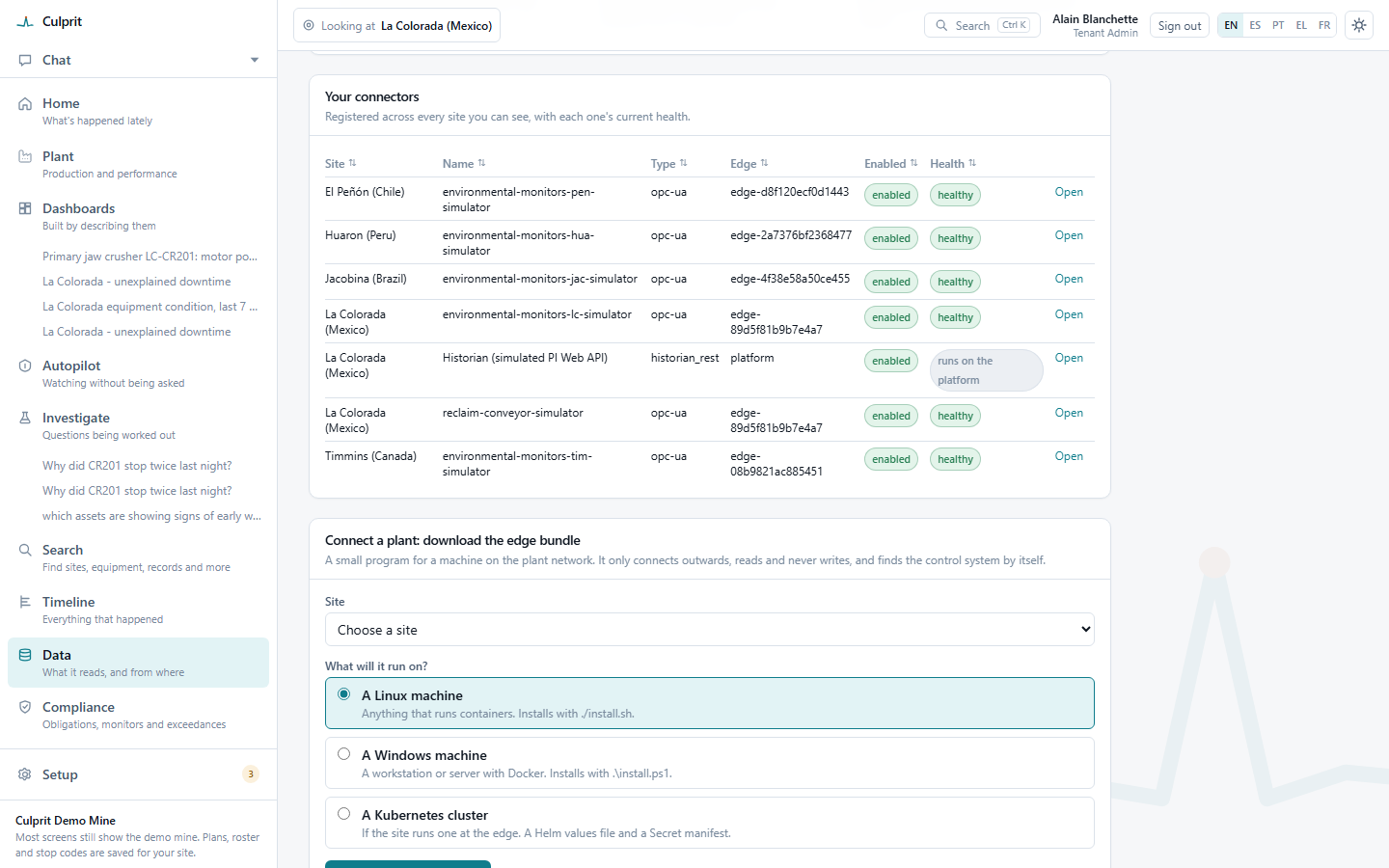Click the location target icon beside Looking at
Viewport: 1389px width, 868px height.
[x=309, y=26]
